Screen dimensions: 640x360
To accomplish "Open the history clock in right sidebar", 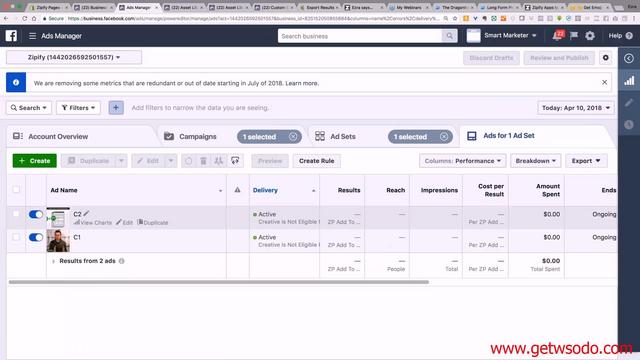I will click(629, 124).
